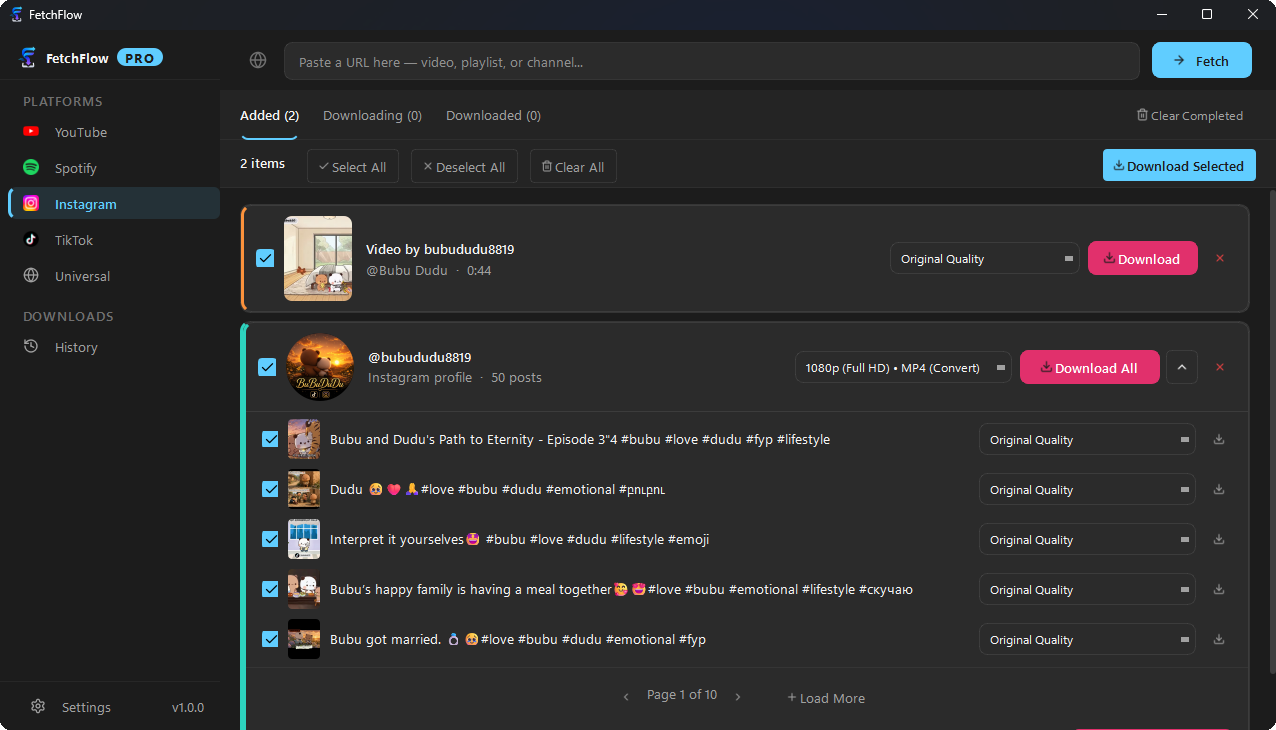The image size is (1276, 730).
Task: Open quality dropdown for 'Bubu's happy family' post
Action: (1087, 589)
